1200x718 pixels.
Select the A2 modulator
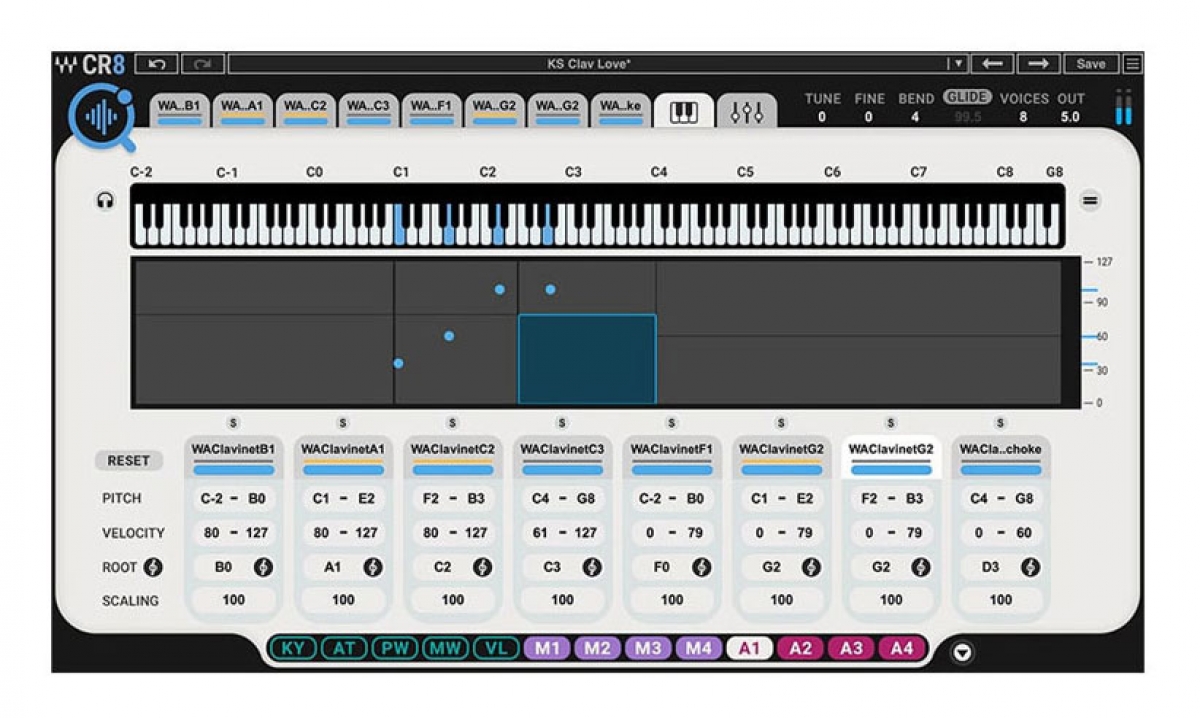pyautogui.click(x=801, y=648)
